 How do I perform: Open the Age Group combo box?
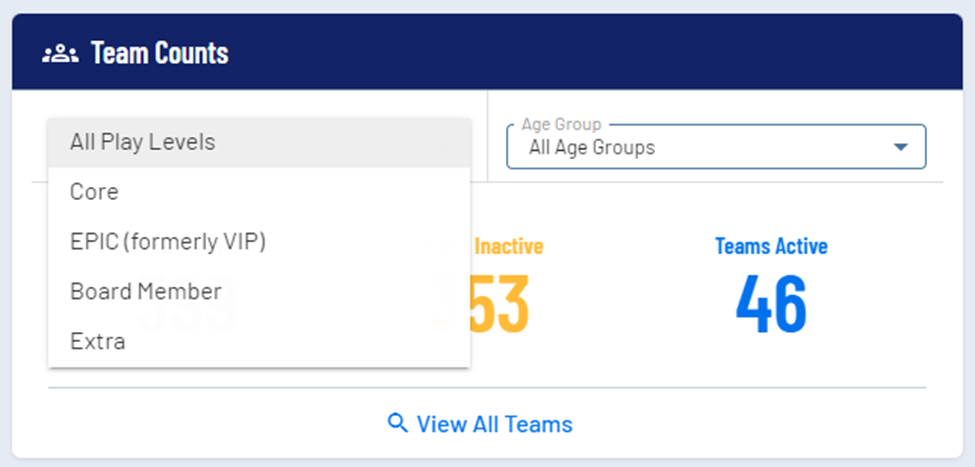click(715, 147)
